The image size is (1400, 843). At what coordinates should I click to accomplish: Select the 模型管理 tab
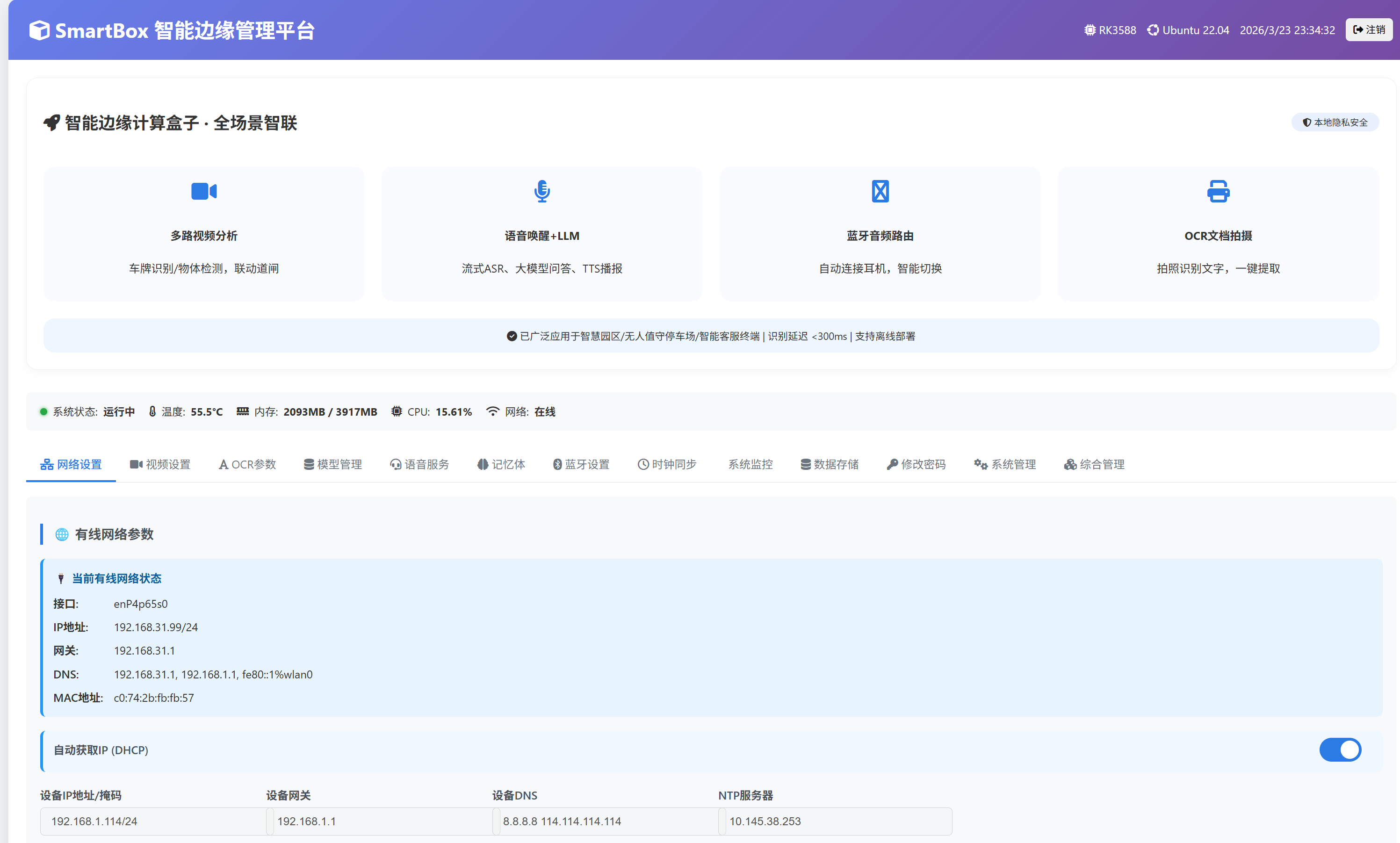point(333,464)
